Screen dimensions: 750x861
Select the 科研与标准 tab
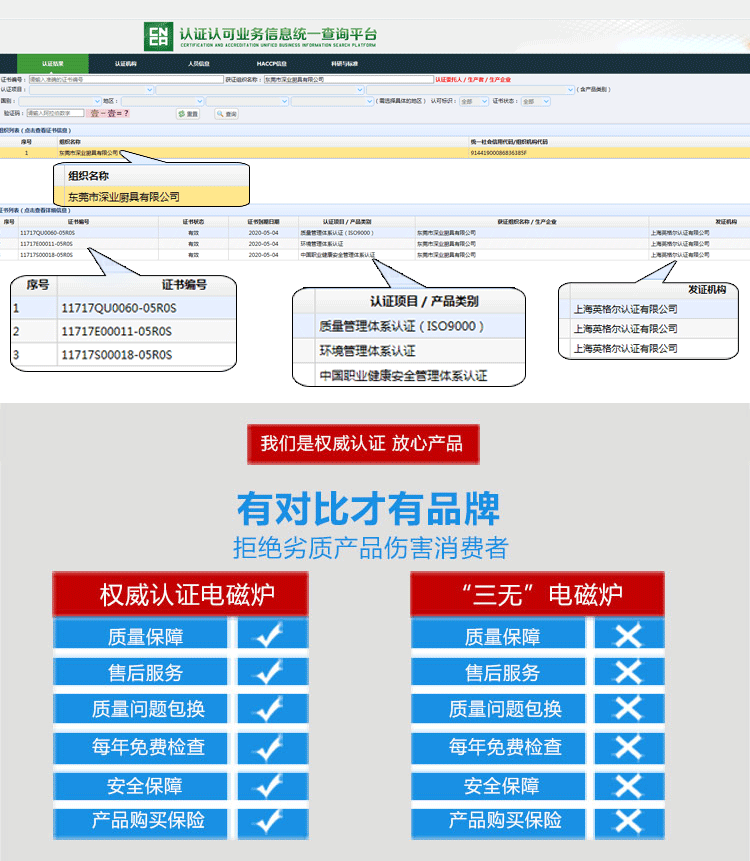(344, 64)
